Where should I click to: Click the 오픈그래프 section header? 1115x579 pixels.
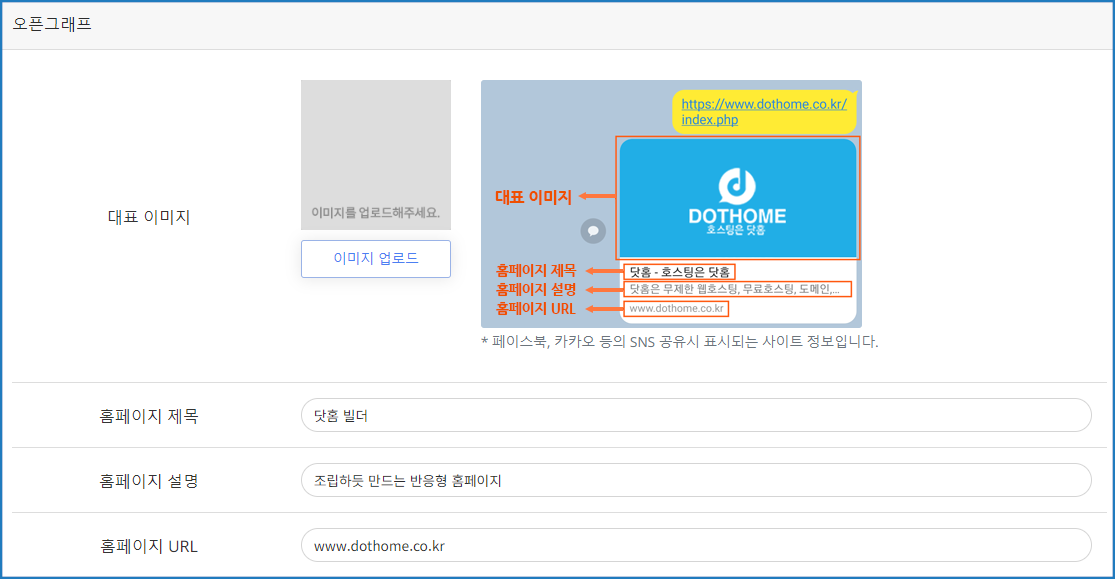coord(52,24)
